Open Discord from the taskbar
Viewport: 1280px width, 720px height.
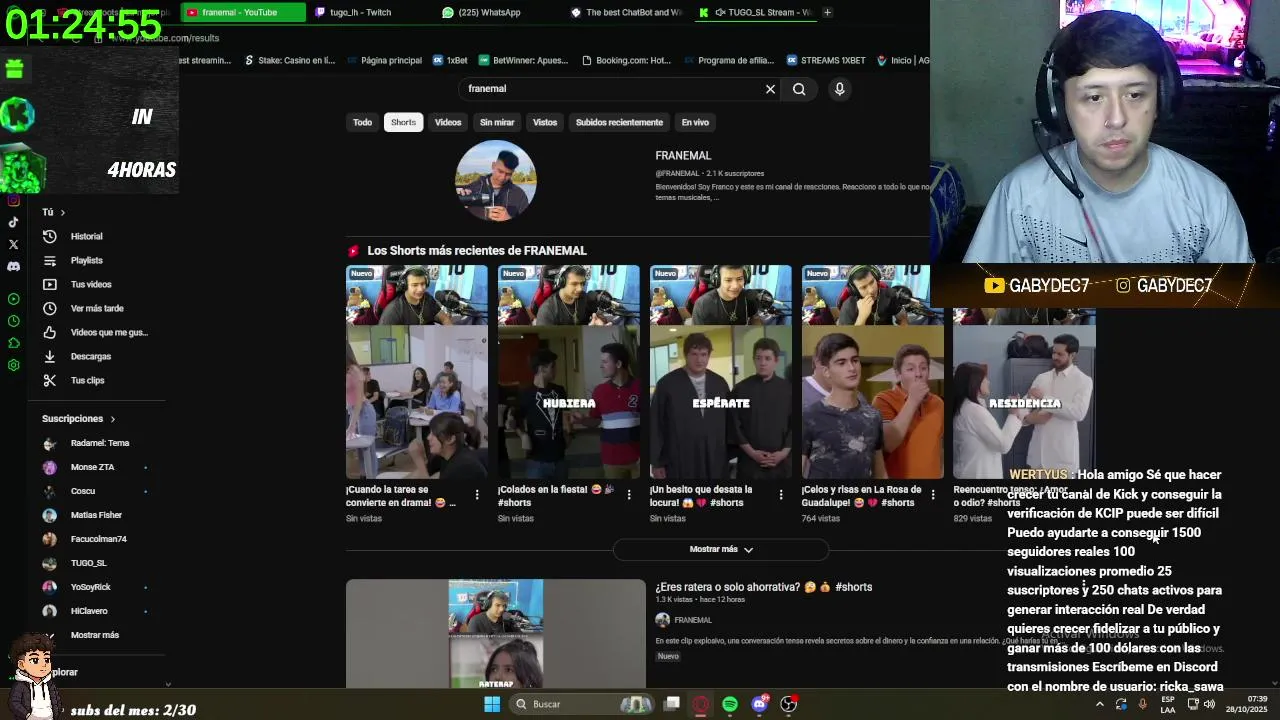point(759,704)
